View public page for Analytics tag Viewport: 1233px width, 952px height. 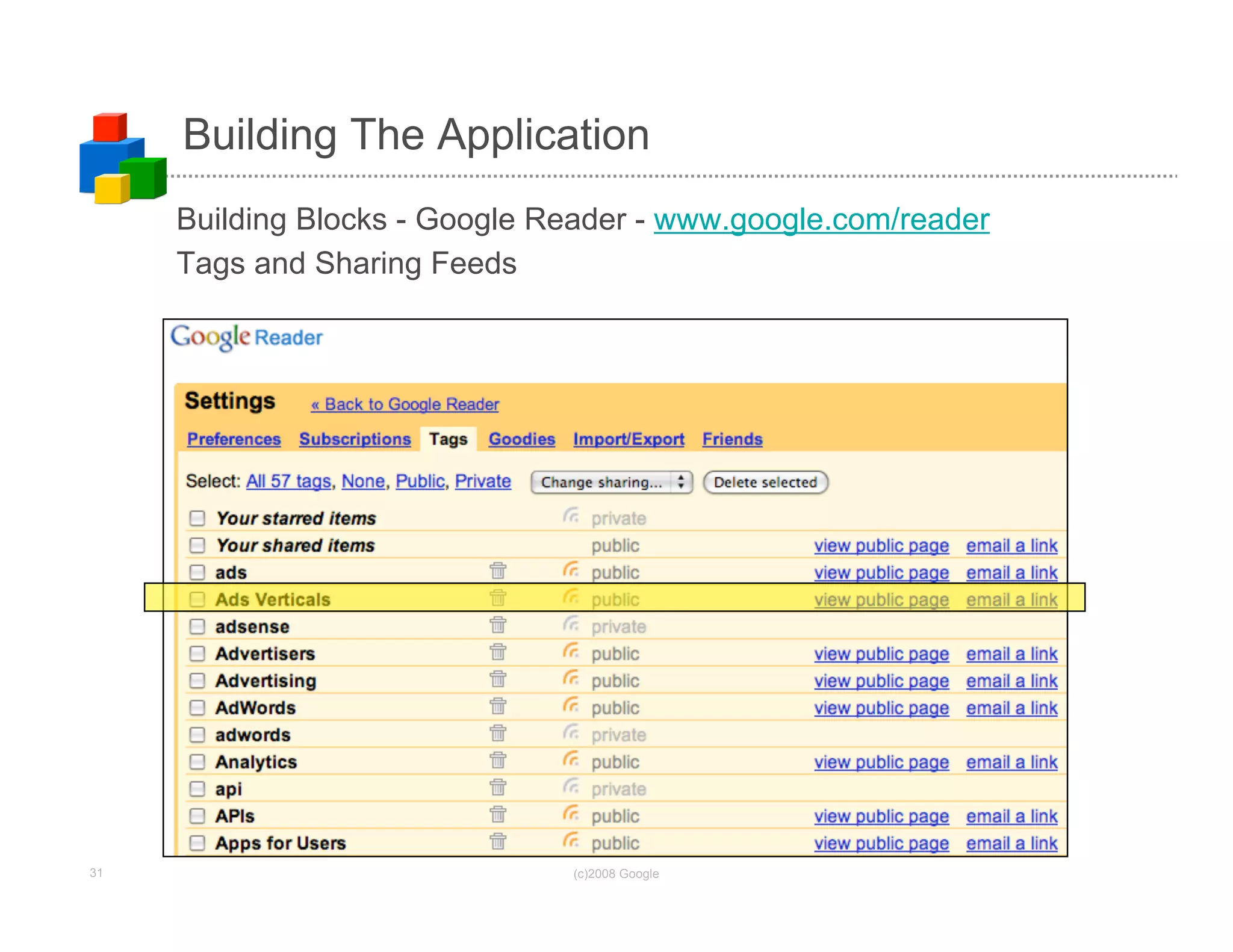pyautogui.click(x=881, y=762)
